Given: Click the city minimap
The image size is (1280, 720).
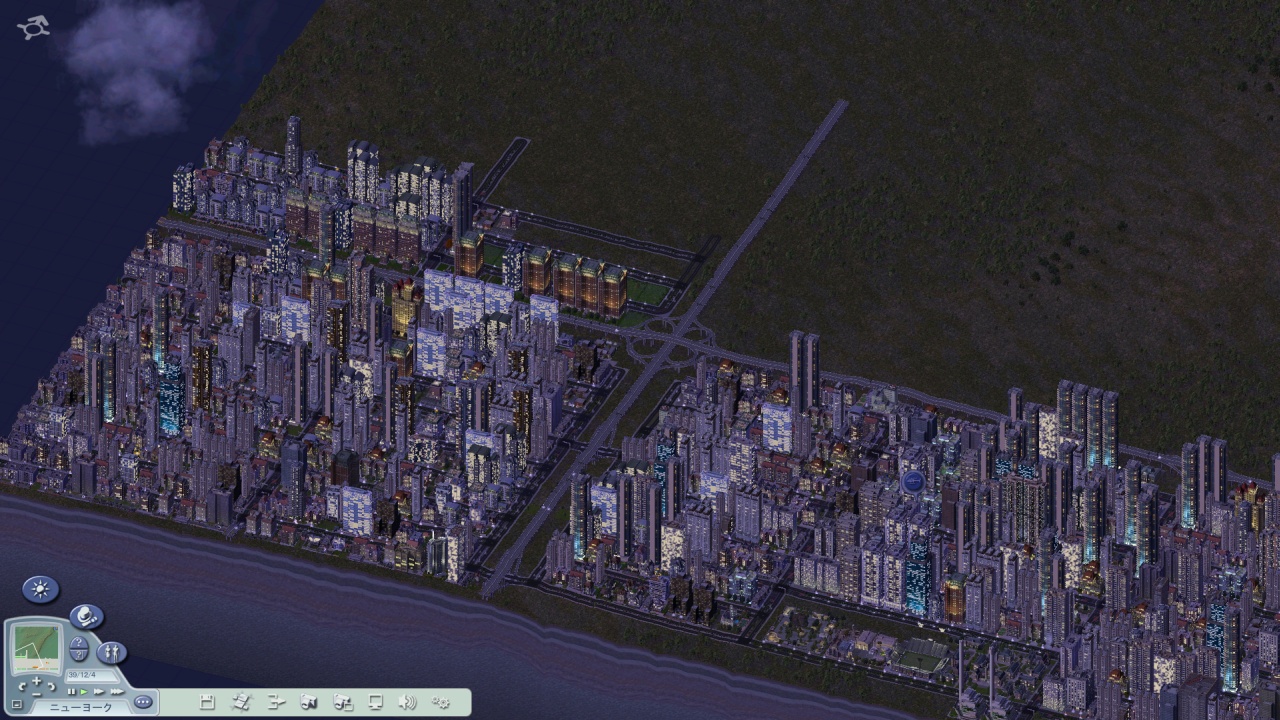Looking at the screenshot, I should point(38,650).
